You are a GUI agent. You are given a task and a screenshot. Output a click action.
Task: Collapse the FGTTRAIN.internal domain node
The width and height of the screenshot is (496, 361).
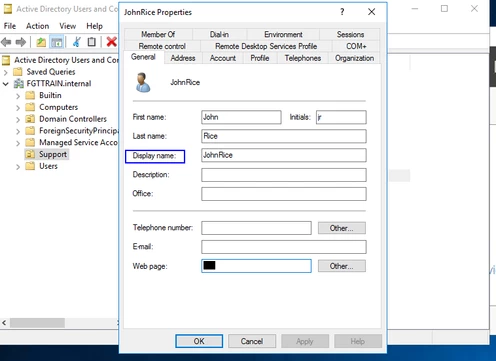(x=5, y=84)
